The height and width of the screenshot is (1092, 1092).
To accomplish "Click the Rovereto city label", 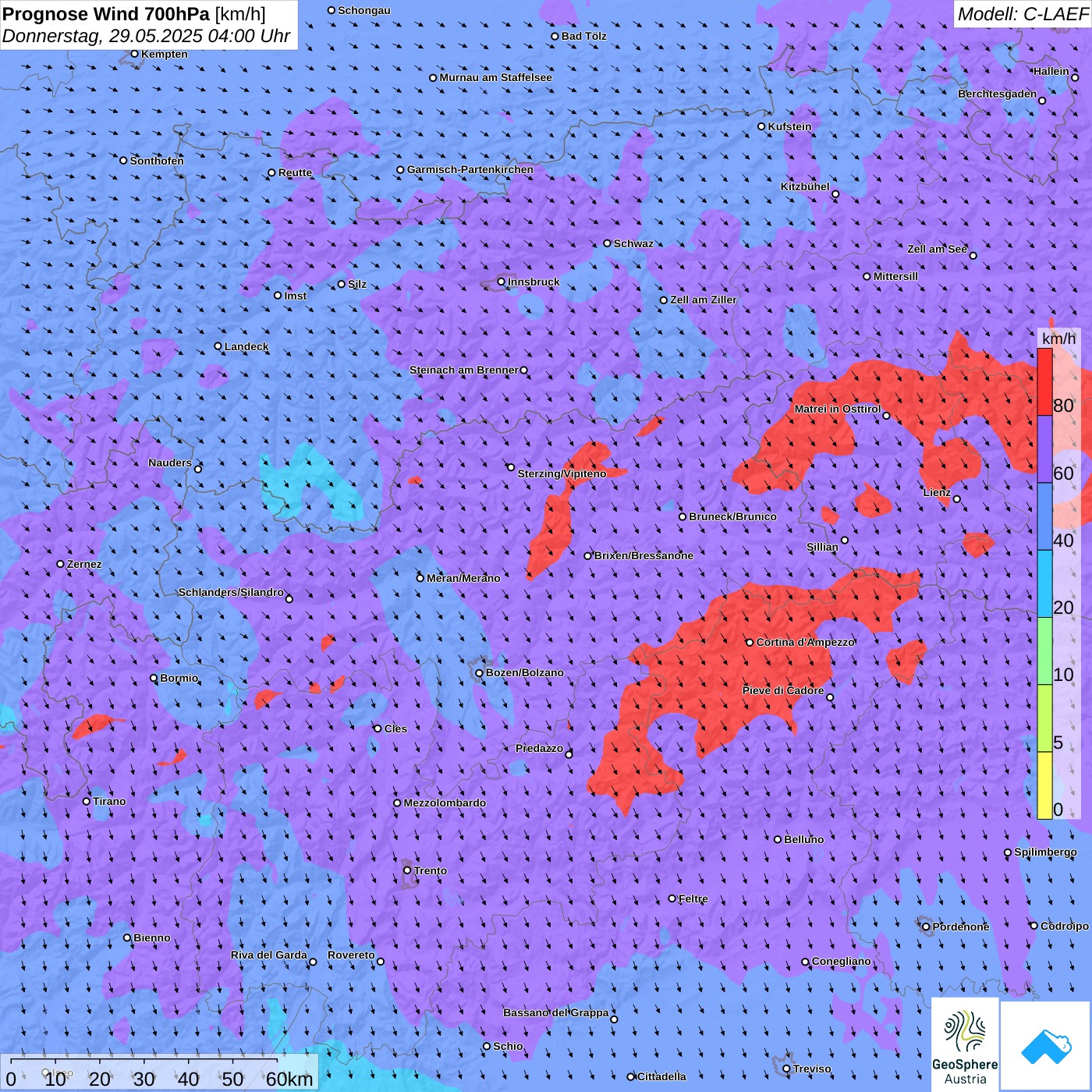I will tap(351, 955).
